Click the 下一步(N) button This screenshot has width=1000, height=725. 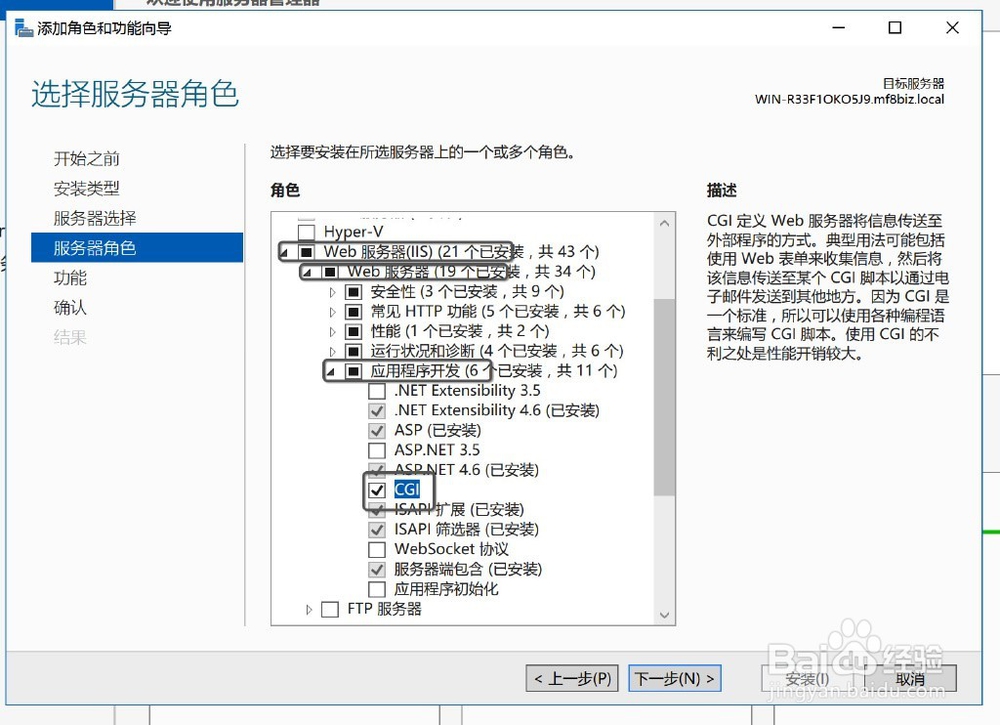pos(674,678)
